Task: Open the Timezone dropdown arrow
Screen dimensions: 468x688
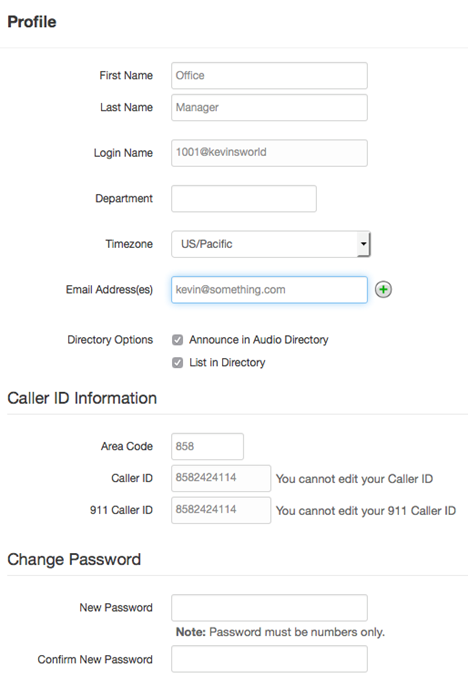Action: tap(363, 244)
